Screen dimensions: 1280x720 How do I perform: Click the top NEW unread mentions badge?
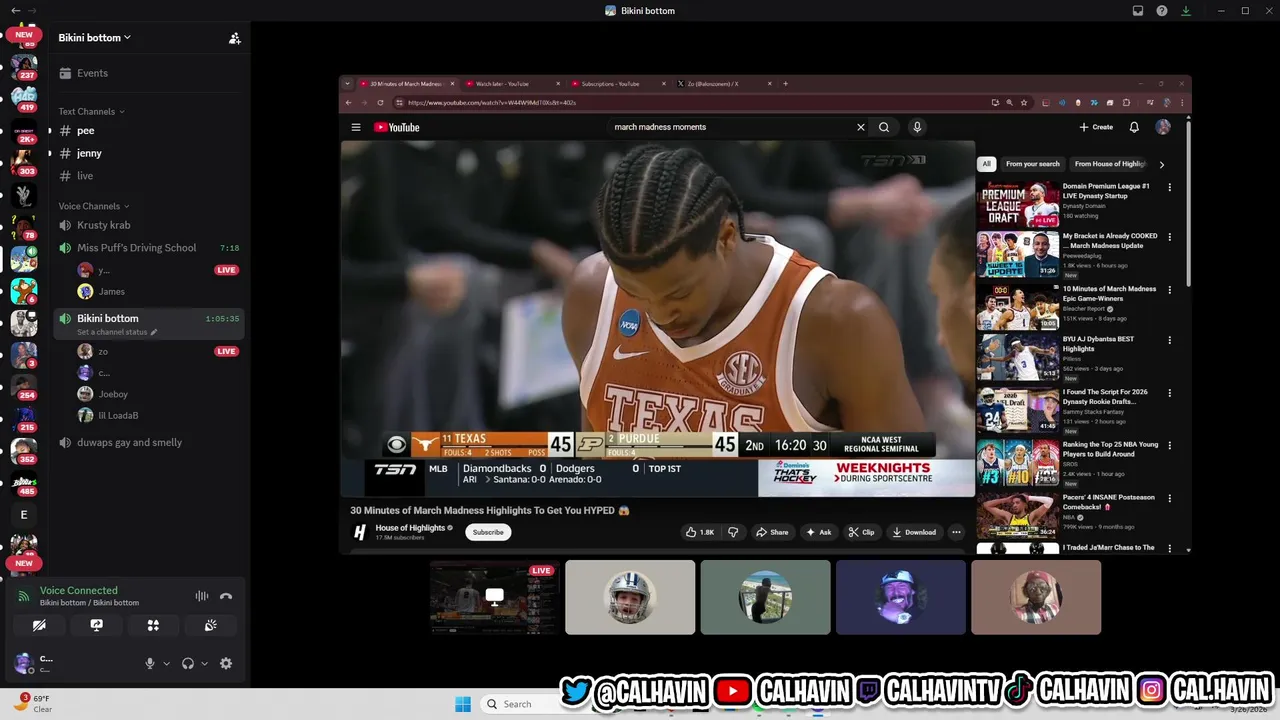tap(24, 34)
